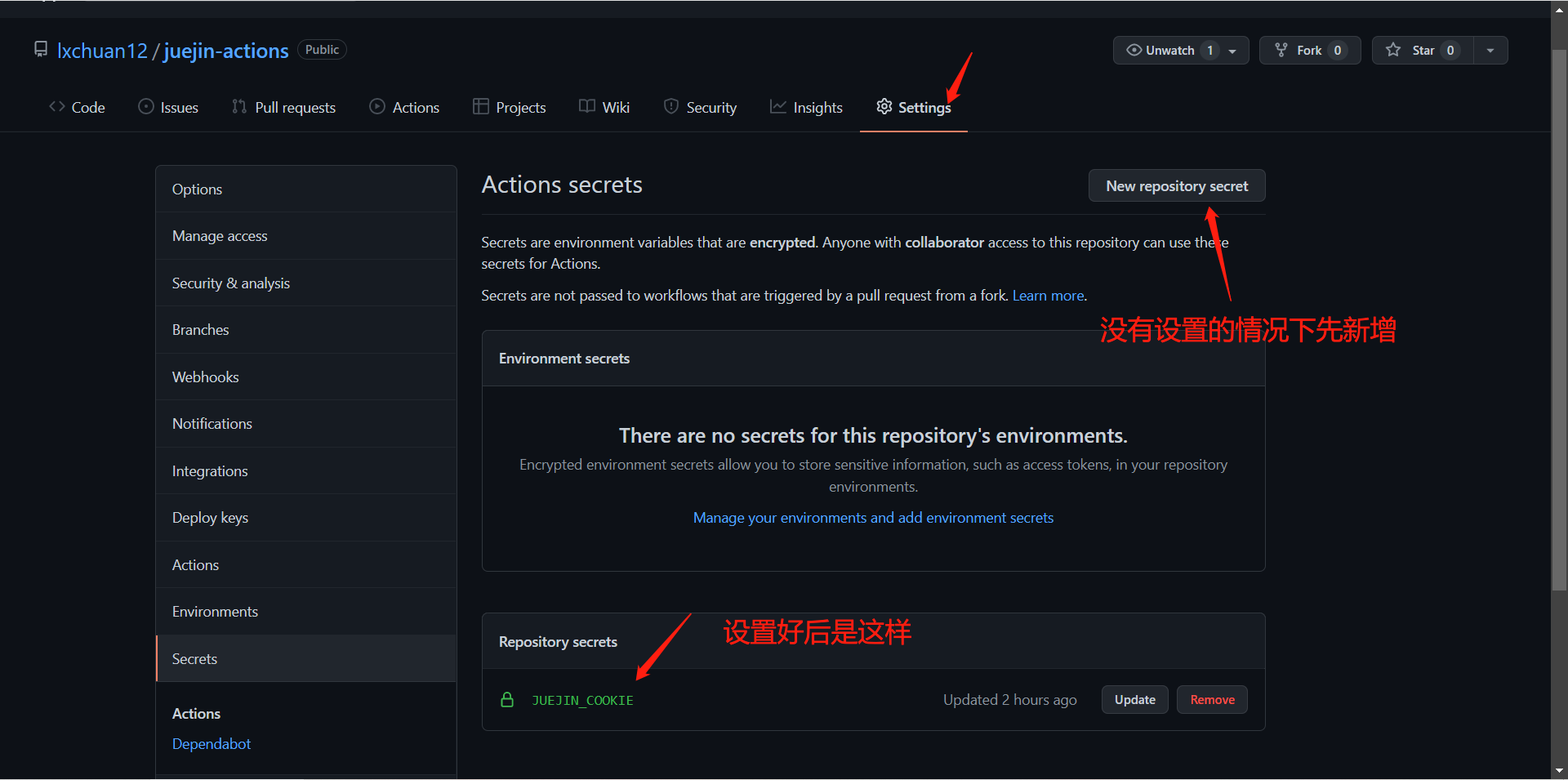Open Manage access in the sidebar

[306, 236]
